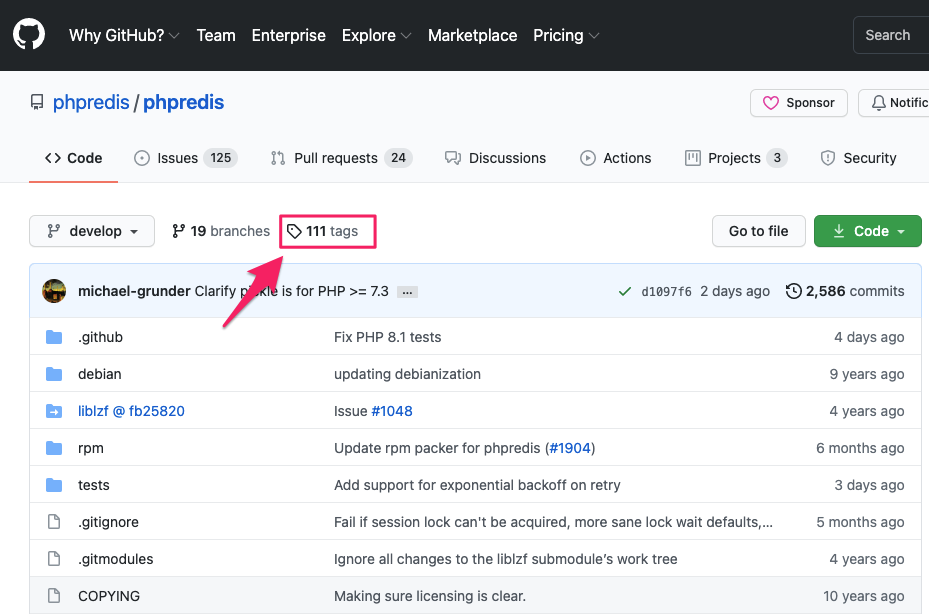Click the .gitignore file icon

(x=54, y=522)
